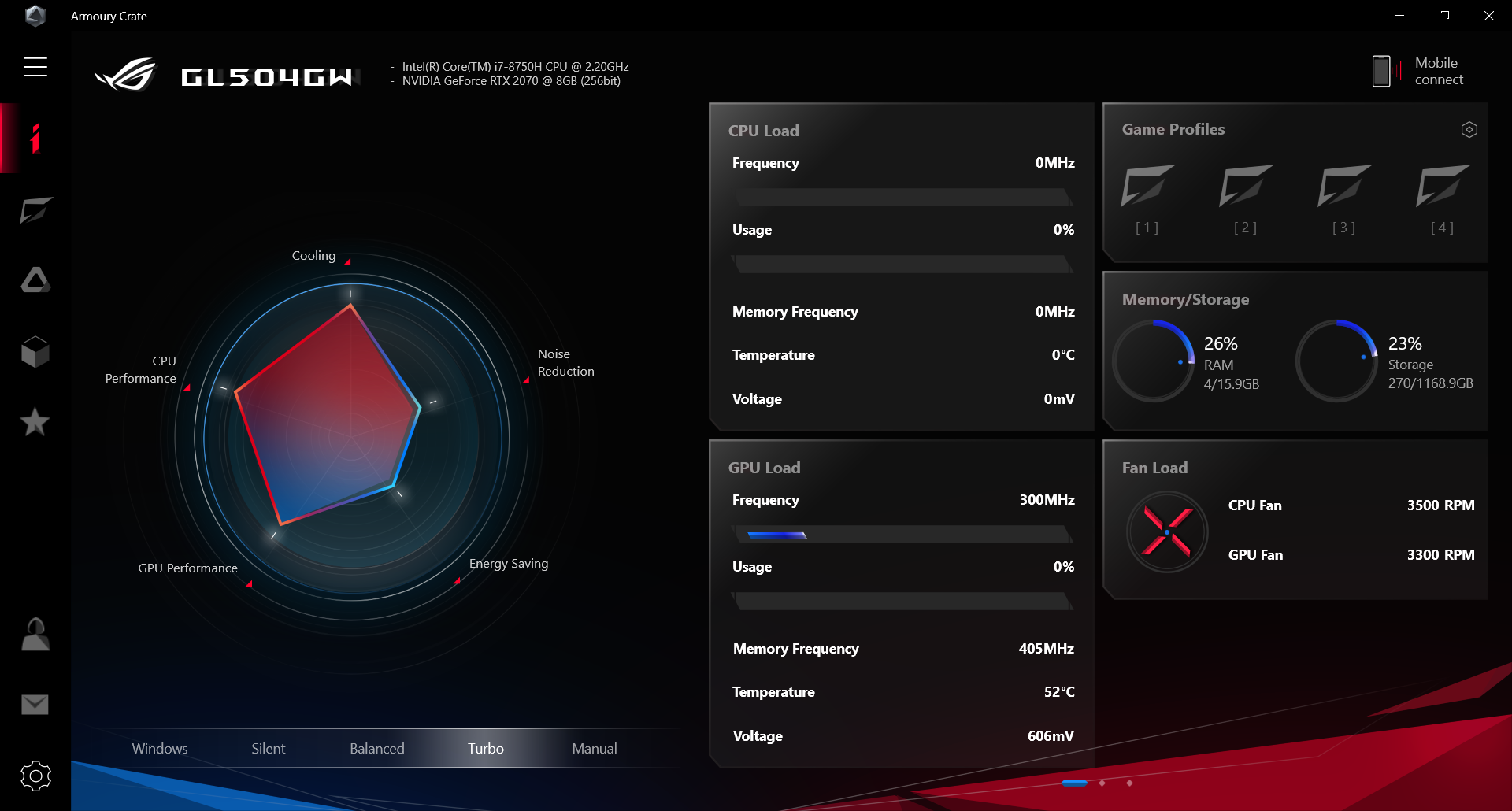This screenshot has width=1512, height=811.
Task: Switch to Manual operating mode
Action: click(x=595, y=748)
